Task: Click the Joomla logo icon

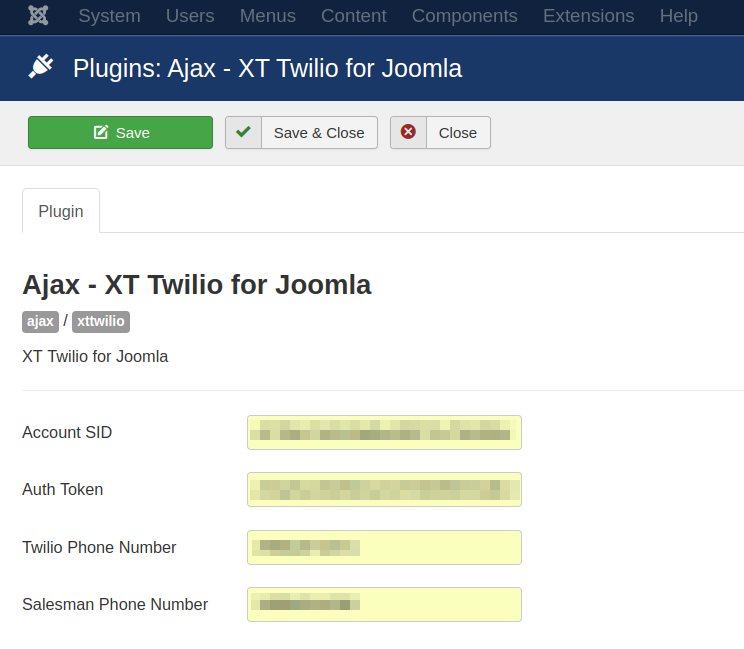Action: pyautogui.click(x=38, y=16)
